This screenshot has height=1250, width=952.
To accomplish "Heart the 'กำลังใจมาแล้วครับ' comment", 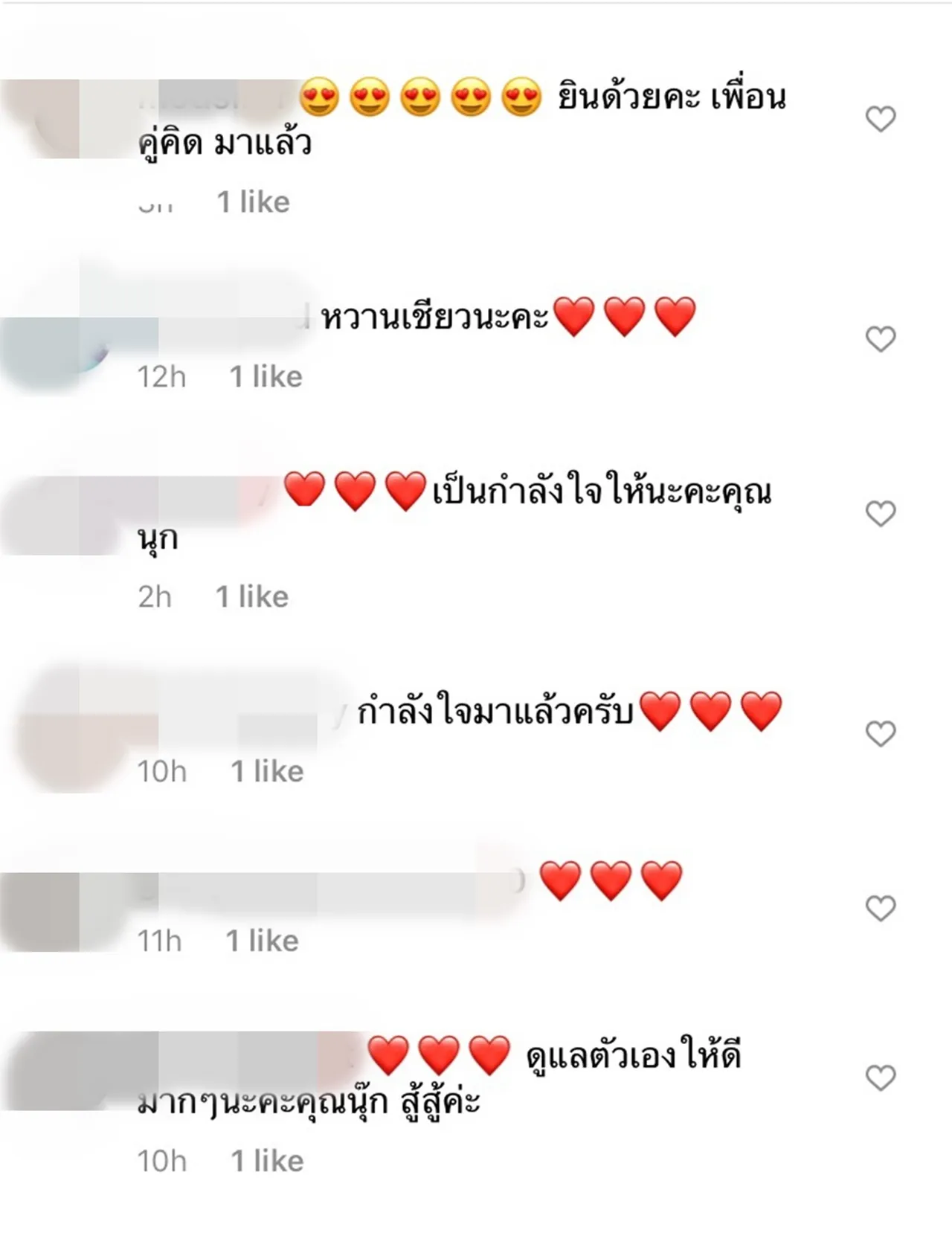I will (x=881, y=734).
